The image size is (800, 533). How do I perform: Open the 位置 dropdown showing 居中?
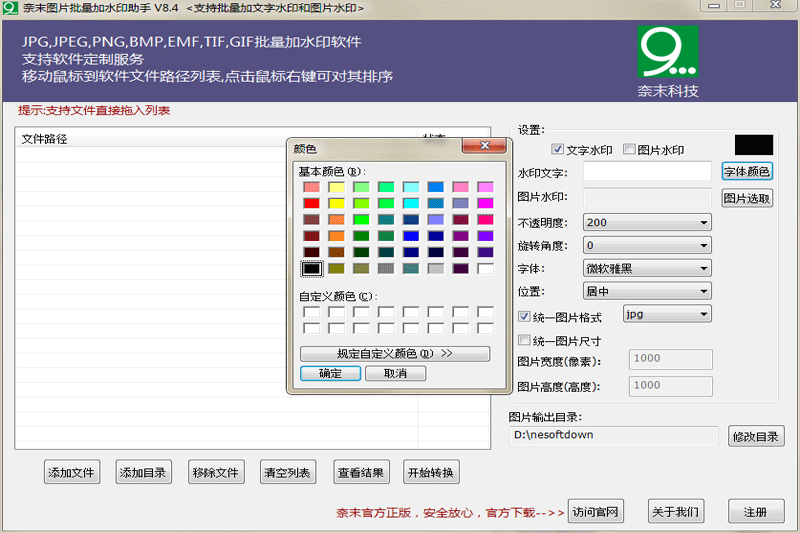click(x=647, y=291)
